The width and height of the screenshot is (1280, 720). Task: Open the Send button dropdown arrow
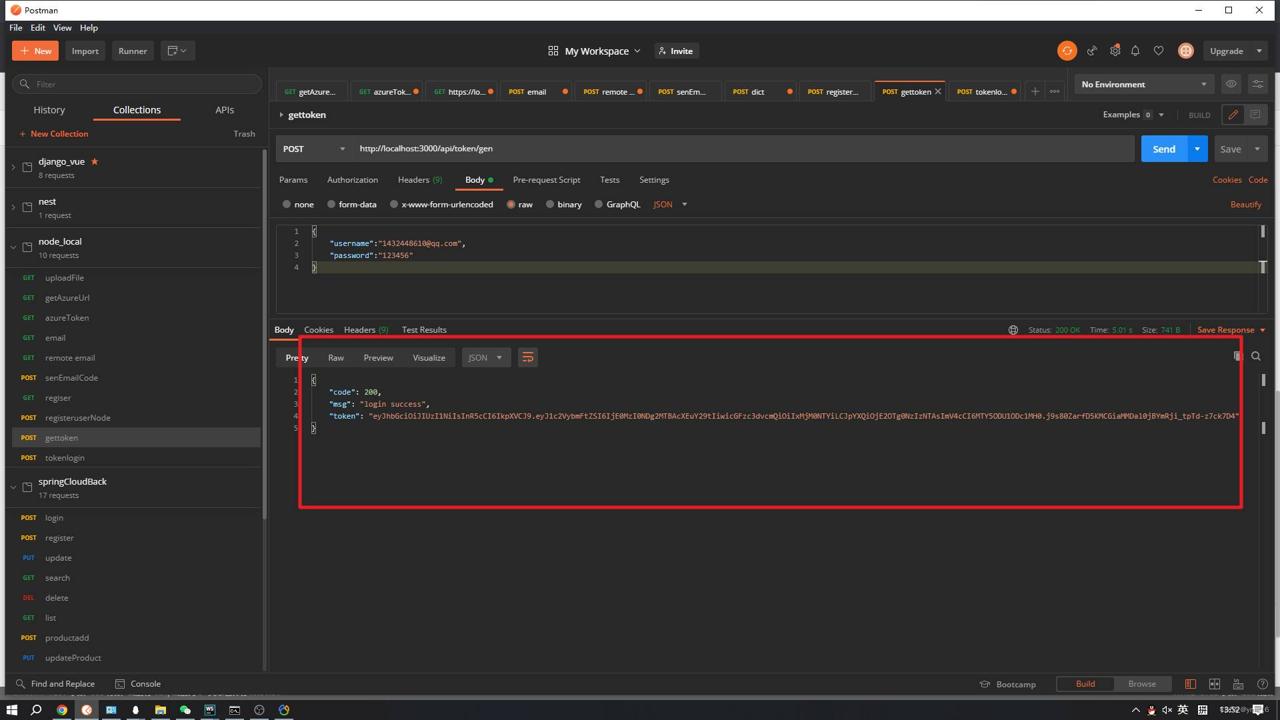(x=1197, y=149)
